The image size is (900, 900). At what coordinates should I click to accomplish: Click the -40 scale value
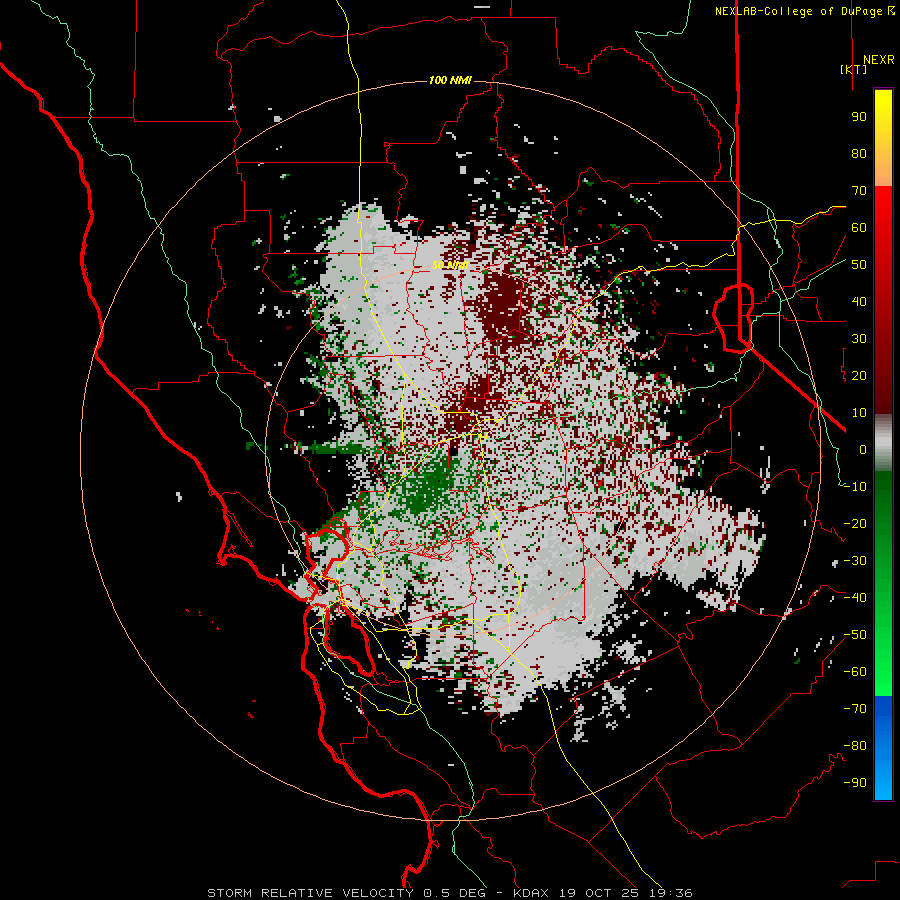[x=855, y=598]
